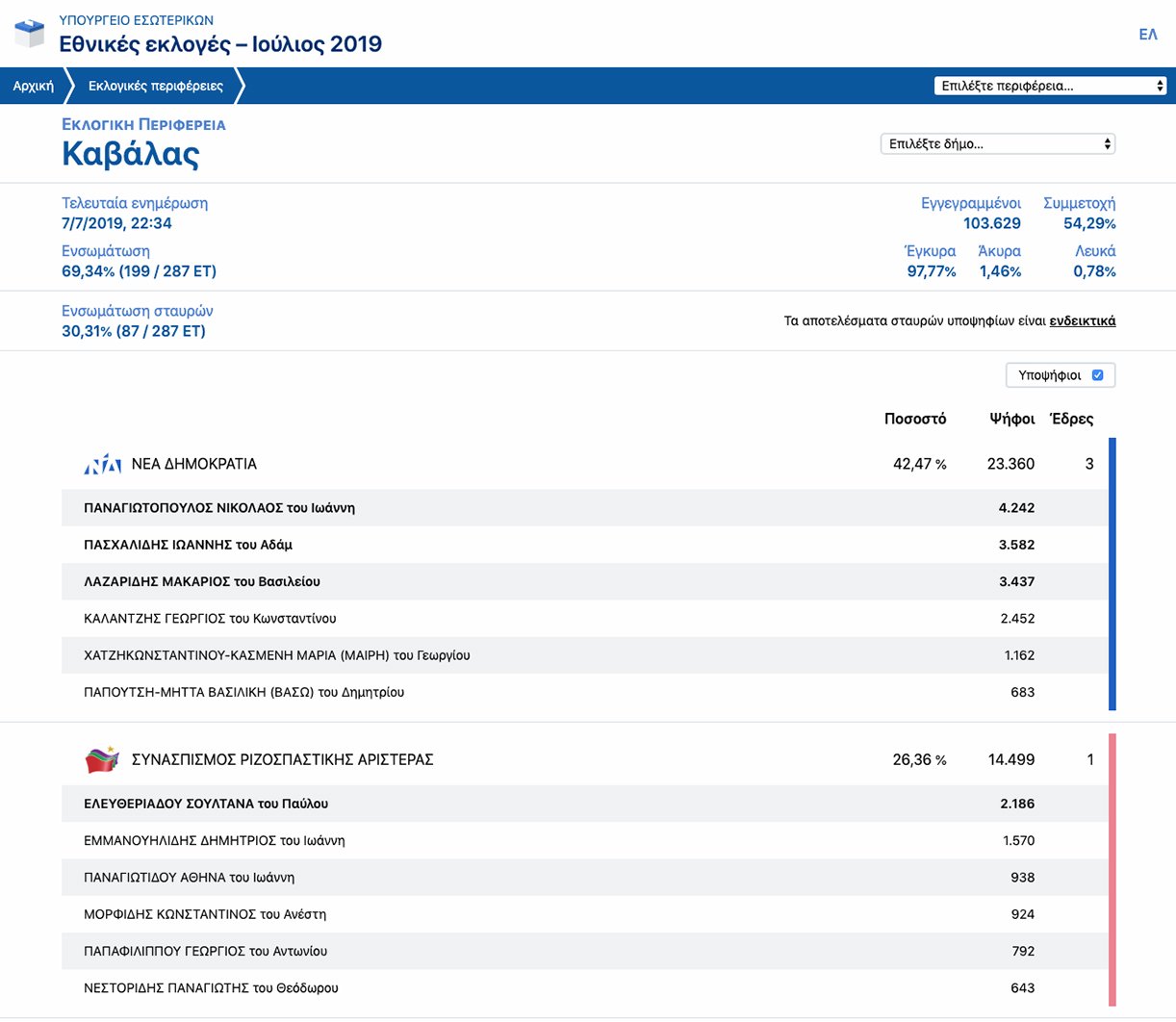Click the registered voters value 103.629
Image resolution: width=1176 pixels, height=1022 pixels.
[992, 223]
